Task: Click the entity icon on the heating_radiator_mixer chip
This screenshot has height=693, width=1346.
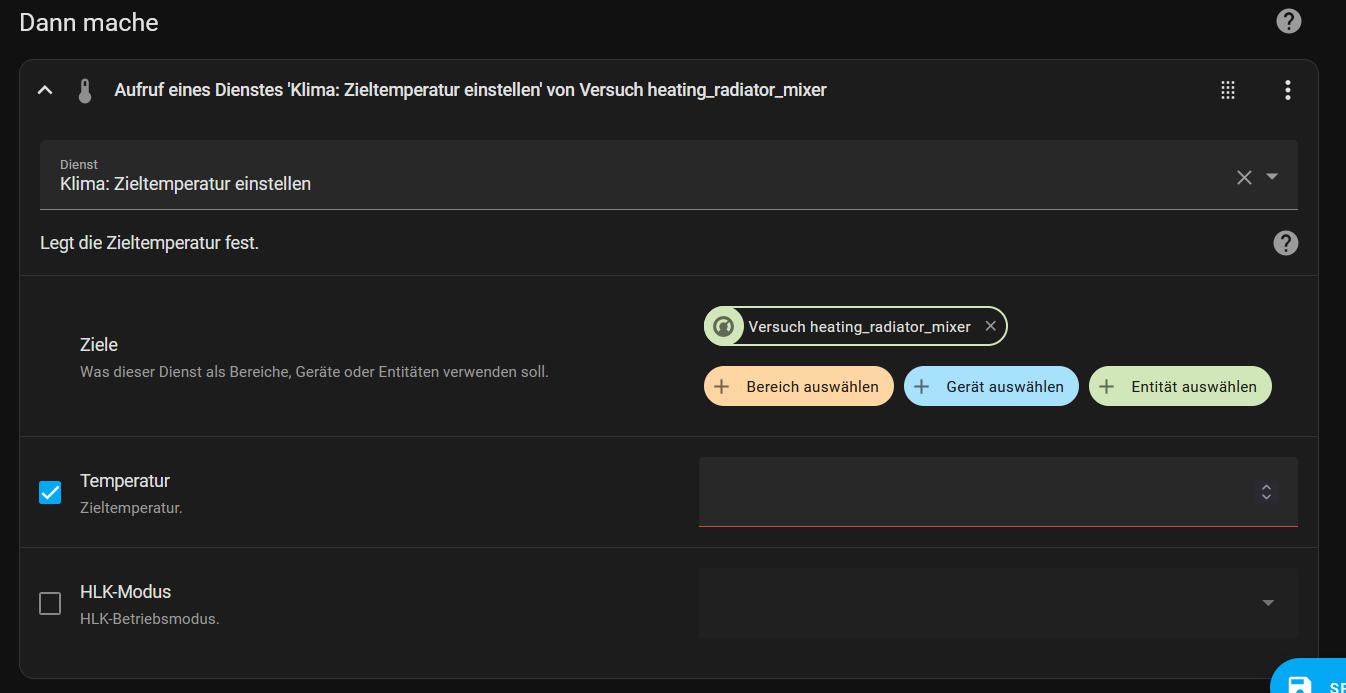Action: pos(724,327)
